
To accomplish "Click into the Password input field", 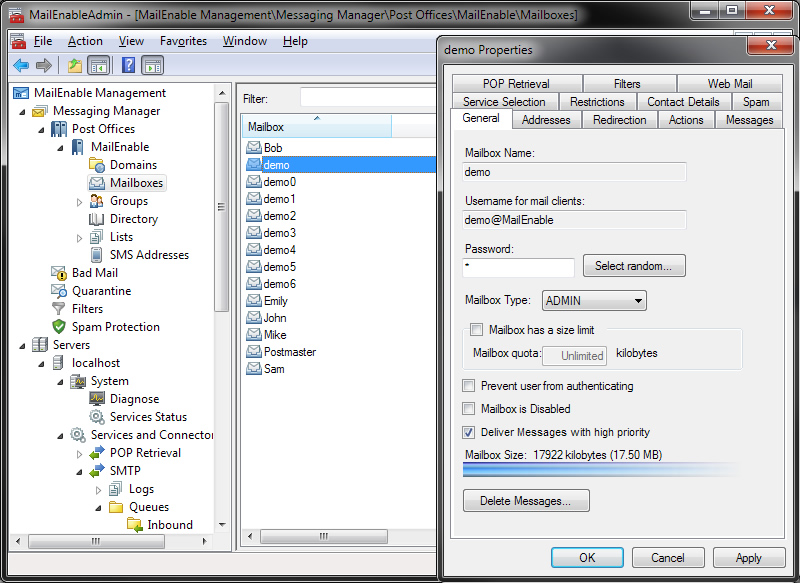I will [519, 267].
